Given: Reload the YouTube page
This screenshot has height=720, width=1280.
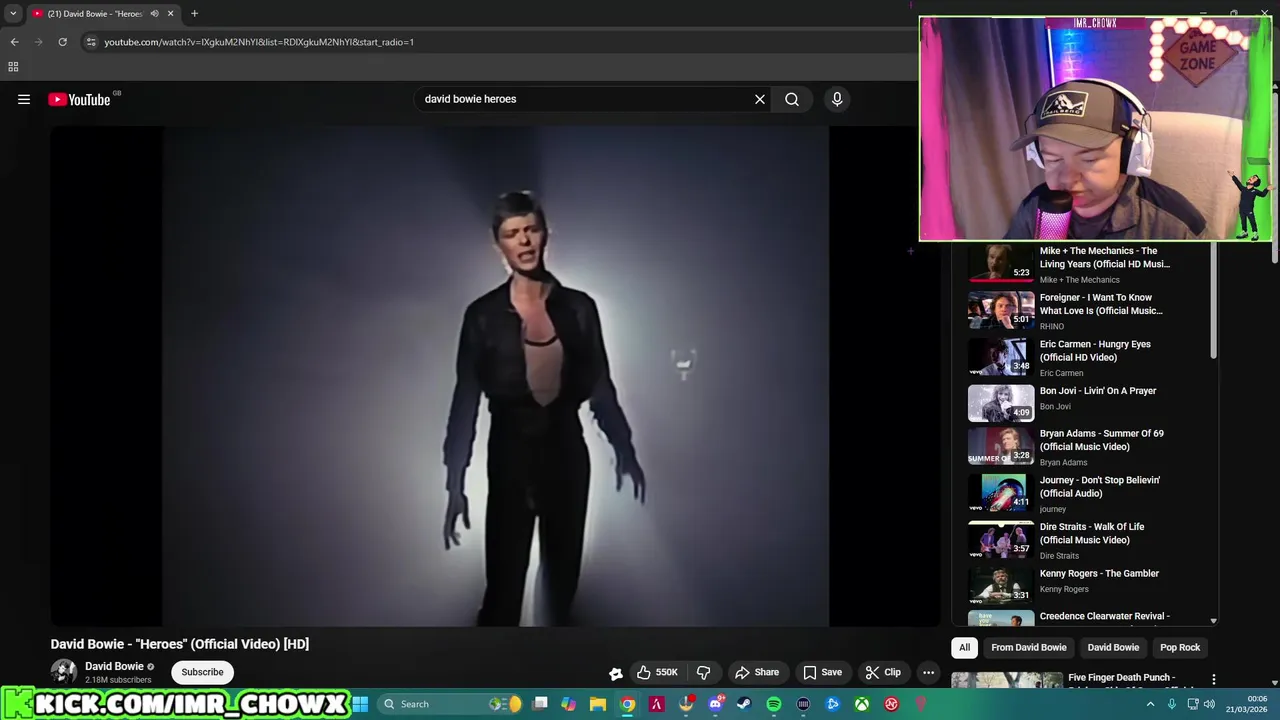Looking at the screenshot, I should click(x=62, y=42).
